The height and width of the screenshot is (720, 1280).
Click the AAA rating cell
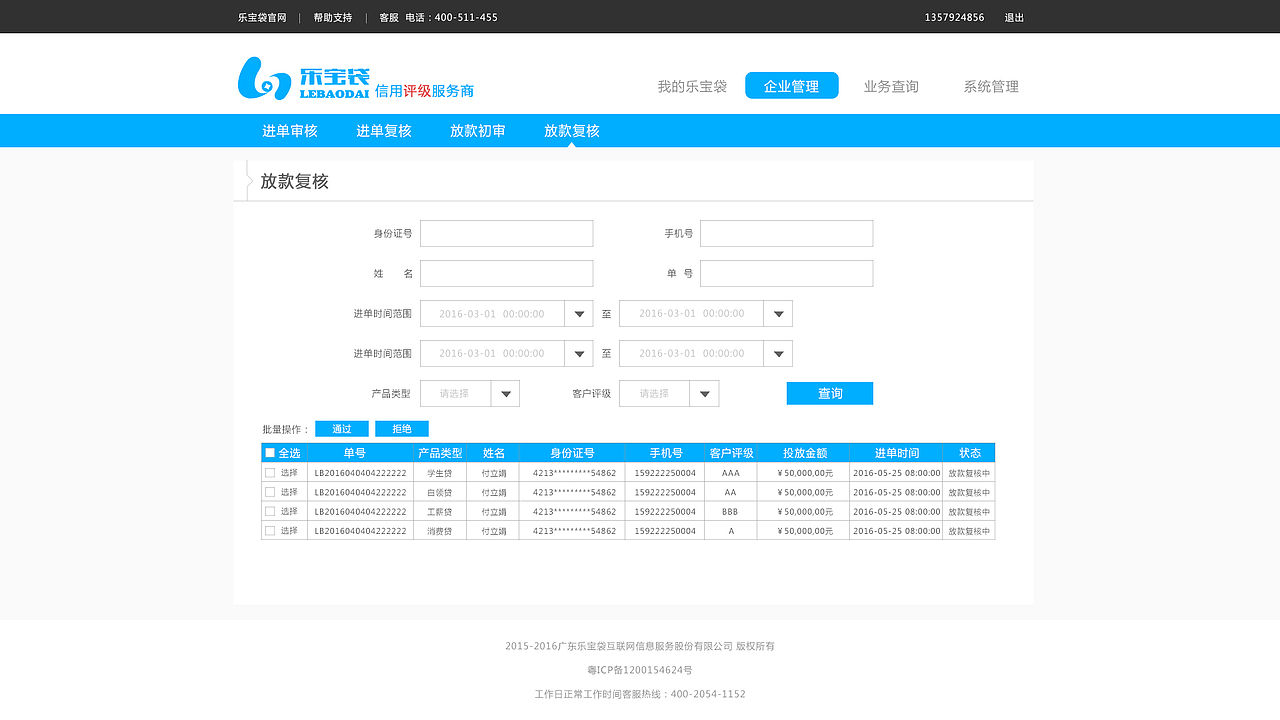(731, 473)
